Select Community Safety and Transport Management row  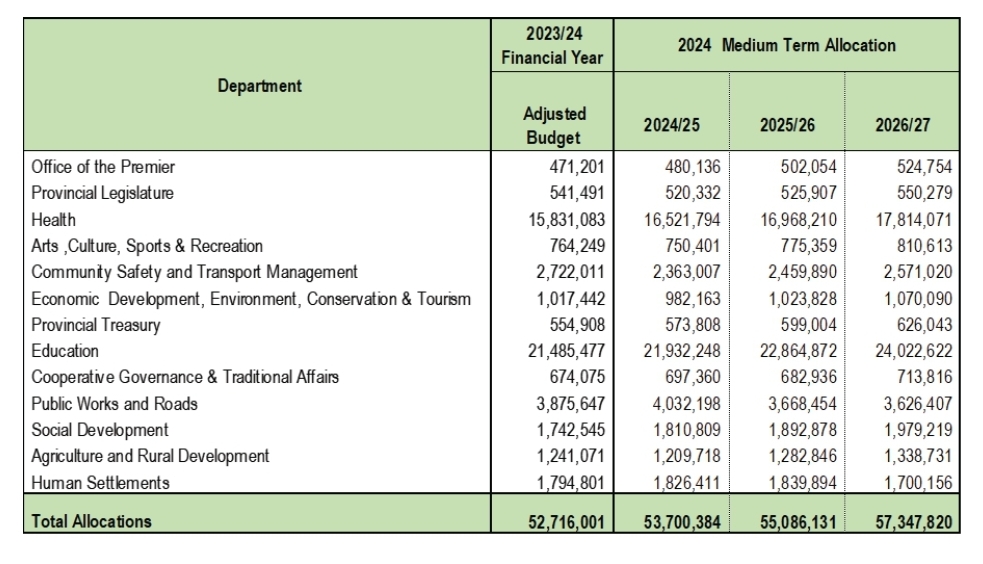[x=194, y=272]
